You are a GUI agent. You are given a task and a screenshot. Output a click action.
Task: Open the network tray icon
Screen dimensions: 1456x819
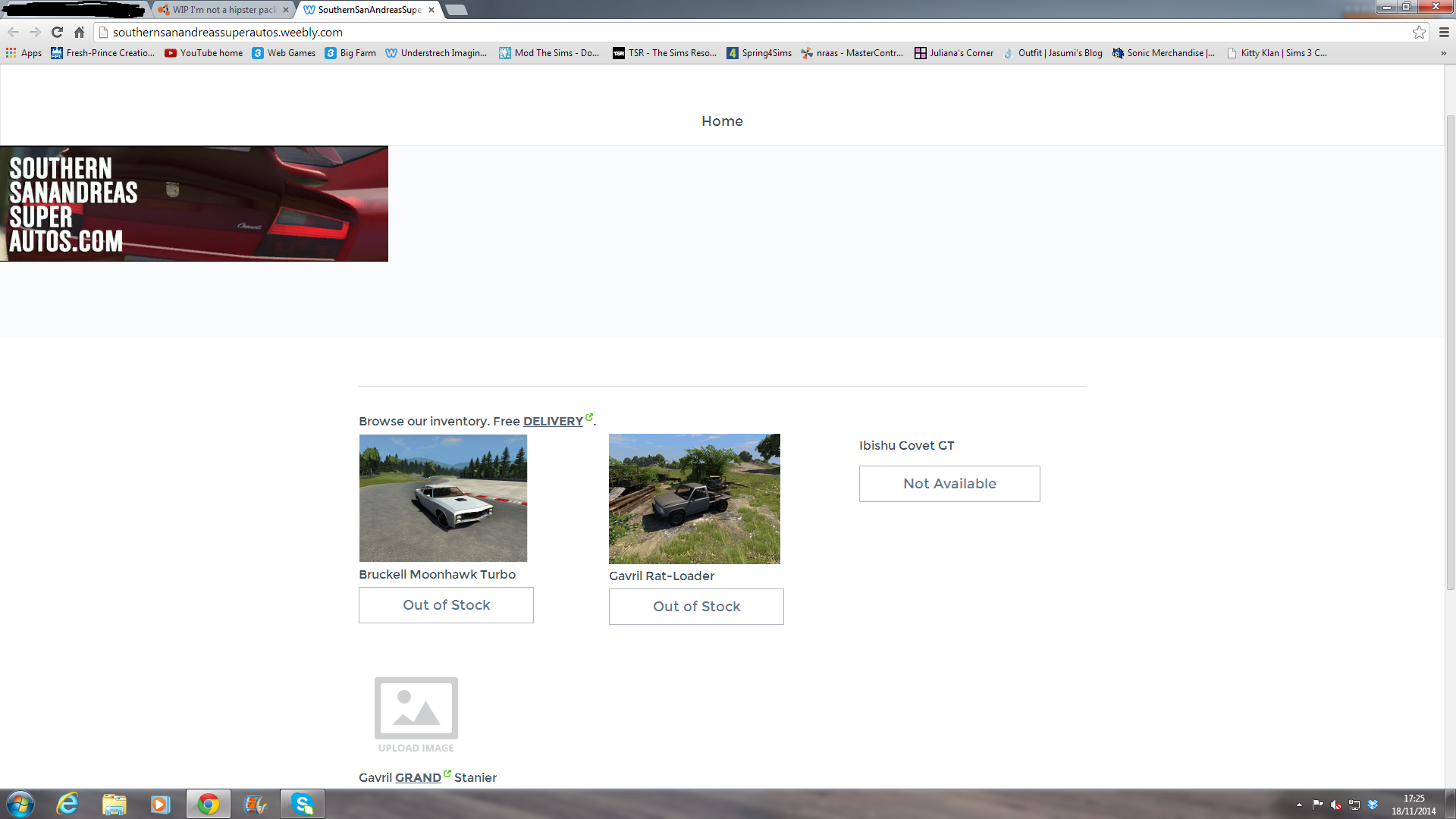click(x=1354, y=805)
